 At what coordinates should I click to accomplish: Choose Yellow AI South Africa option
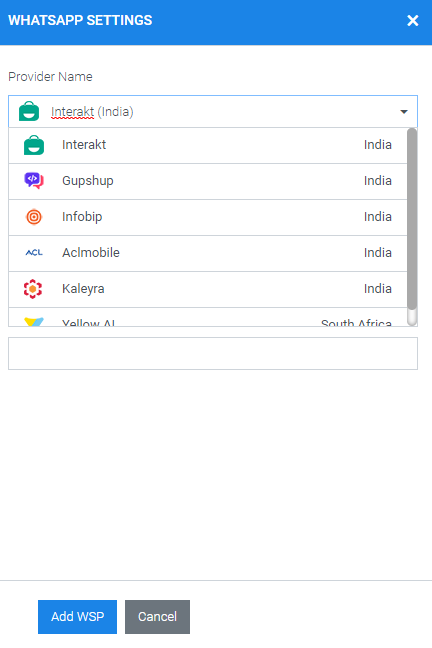coord(208,317)
